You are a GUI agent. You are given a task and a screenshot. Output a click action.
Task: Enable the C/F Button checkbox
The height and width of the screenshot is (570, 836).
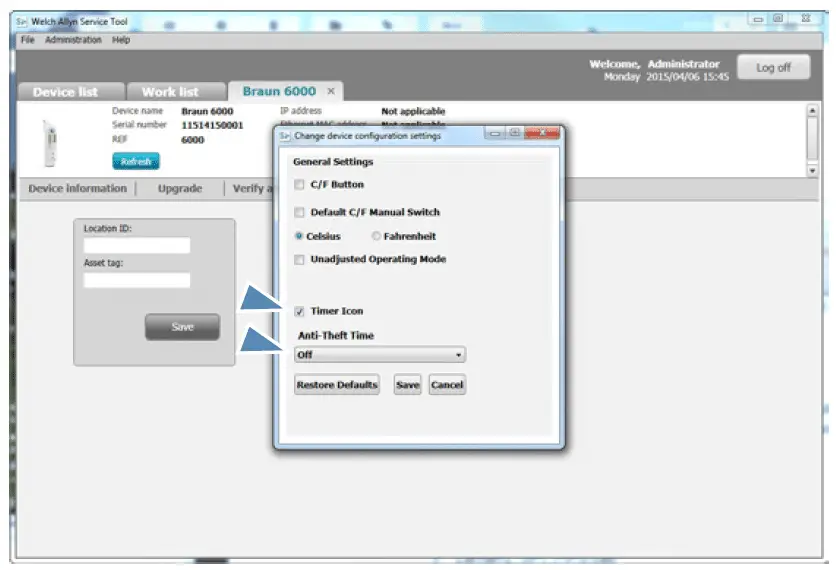pyautogui.click(x=299, y=184)
